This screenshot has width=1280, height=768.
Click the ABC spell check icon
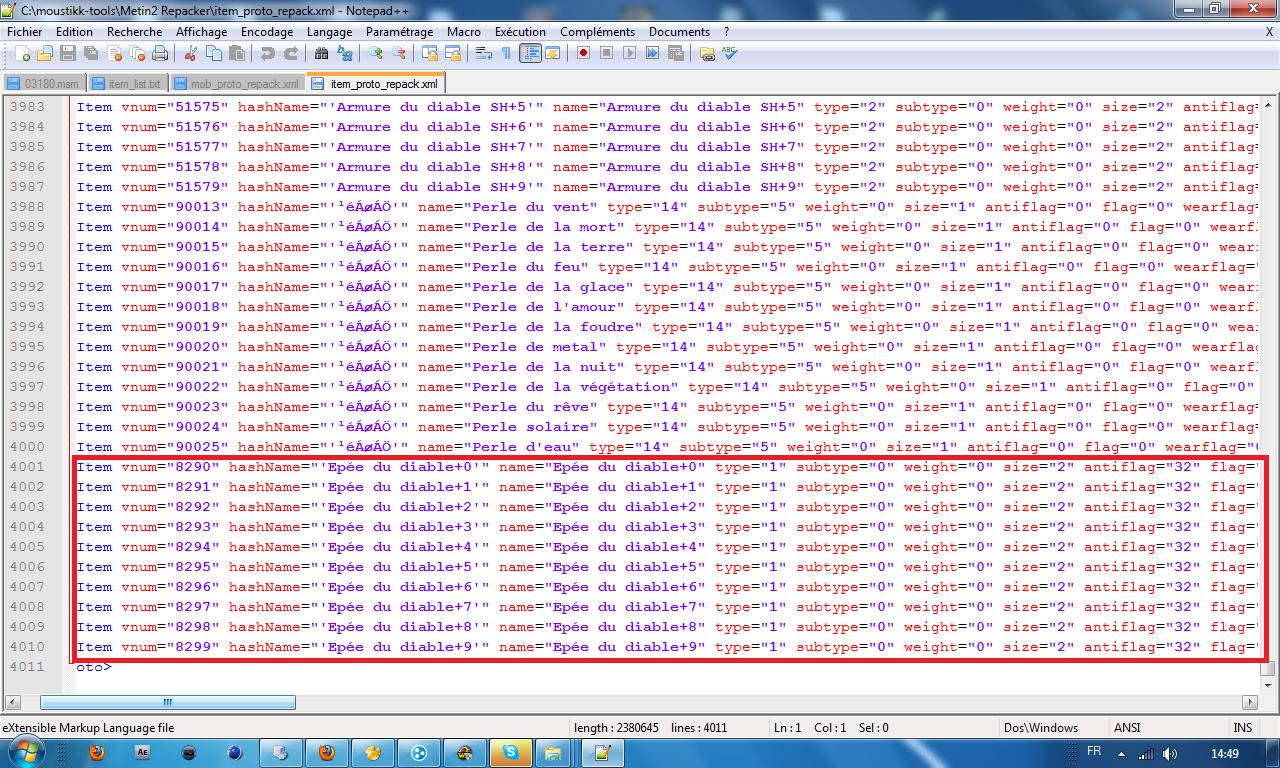(x=730, y=53)
